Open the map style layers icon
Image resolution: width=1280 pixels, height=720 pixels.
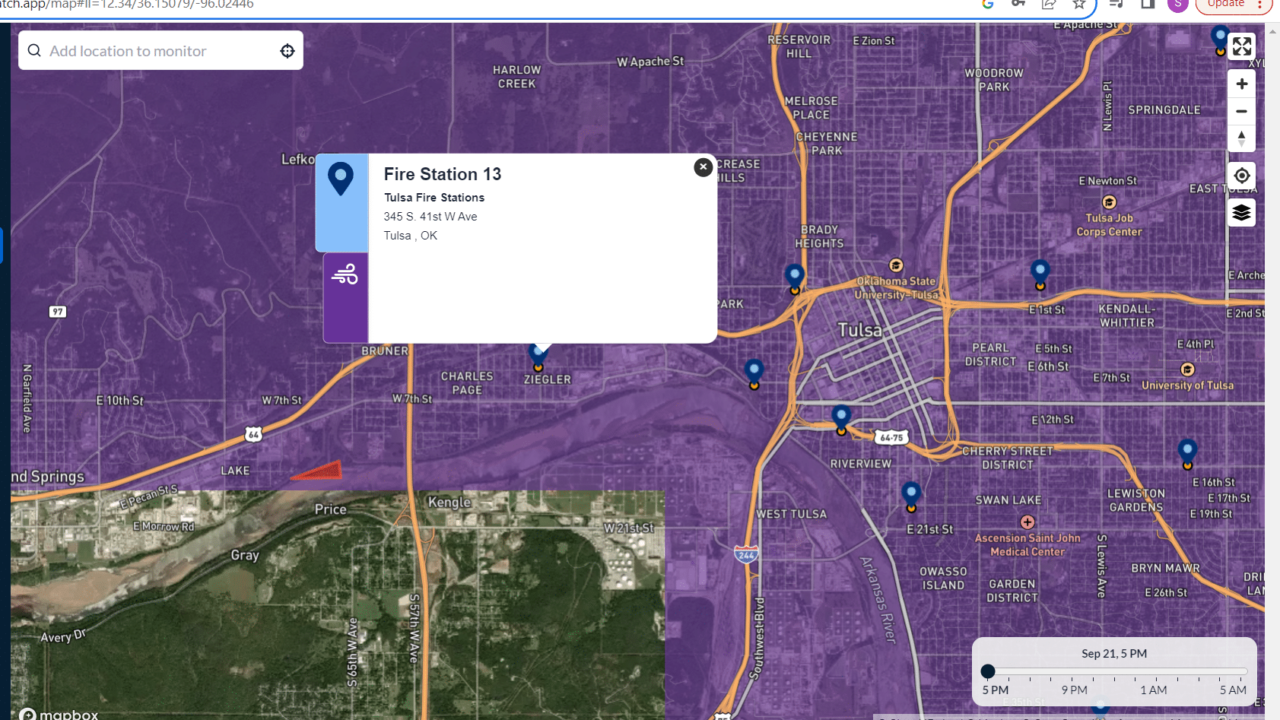[1241, 212]
